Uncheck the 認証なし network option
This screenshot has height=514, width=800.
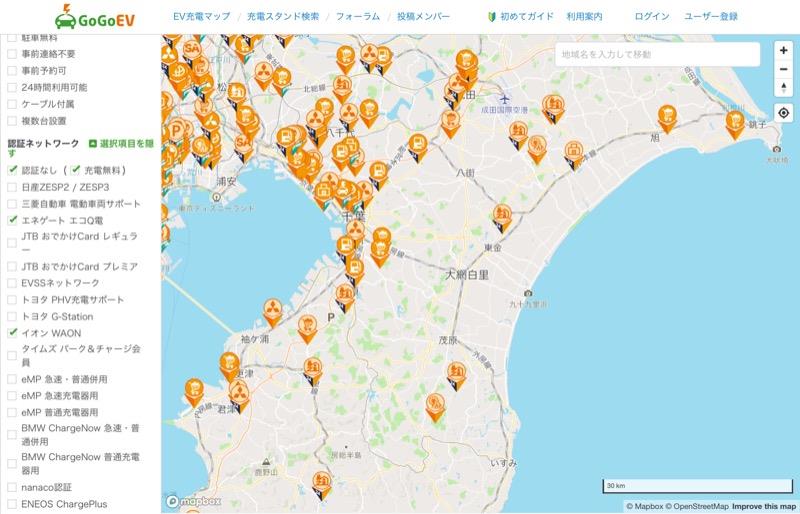(x=12, y=170)
